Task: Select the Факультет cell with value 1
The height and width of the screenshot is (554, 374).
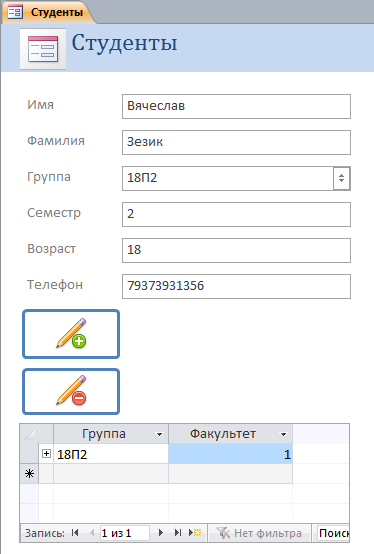Action: tap(230, 454)
